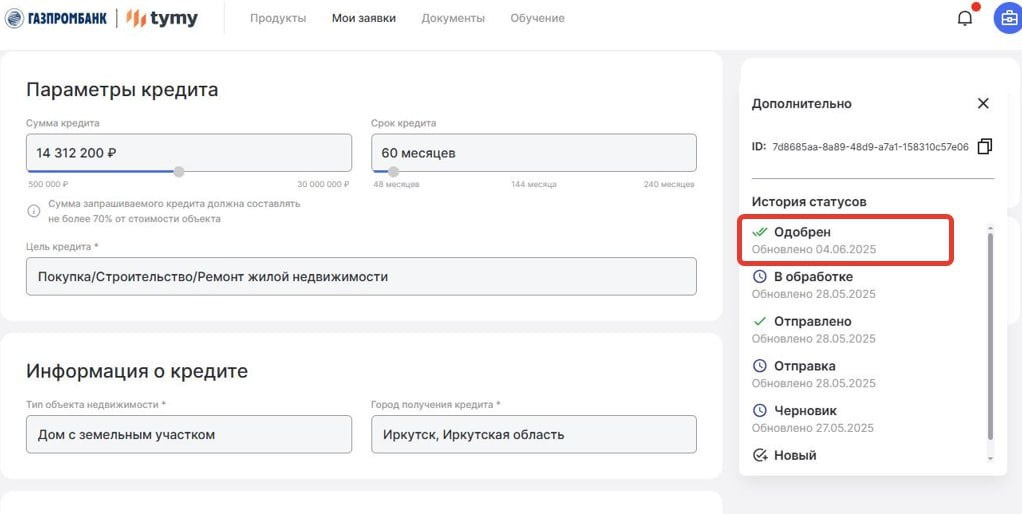Select the Отправка status text
The image size is (1022, 514).
click(x=804, y=365)
